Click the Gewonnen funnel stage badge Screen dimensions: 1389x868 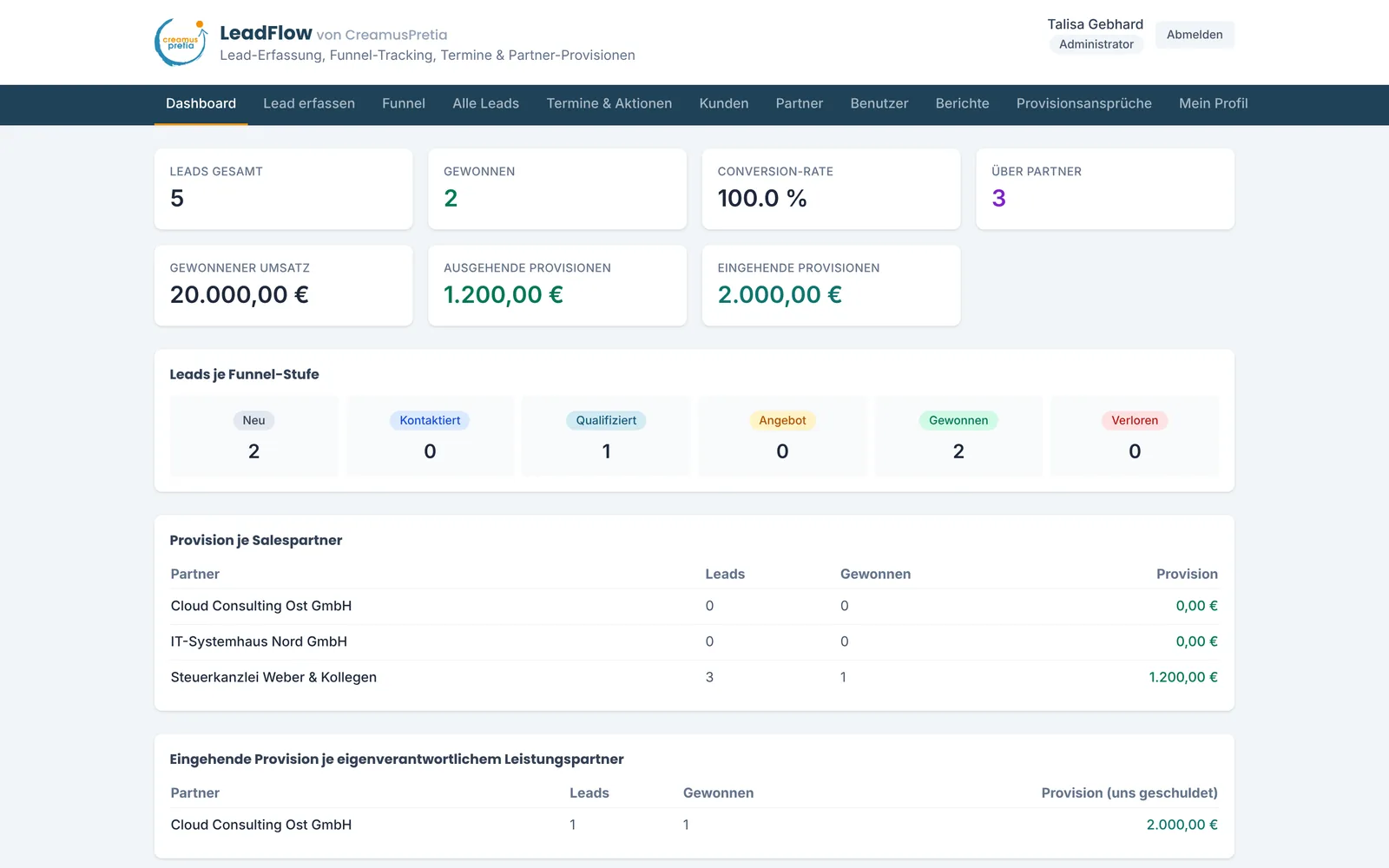point(958,420)
